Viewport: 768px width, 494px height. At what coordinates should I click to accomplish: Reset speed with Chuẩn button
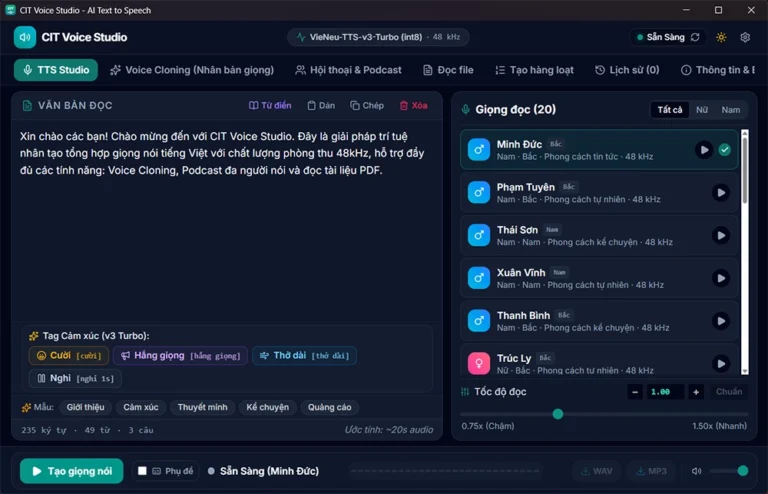pos(729,392)
